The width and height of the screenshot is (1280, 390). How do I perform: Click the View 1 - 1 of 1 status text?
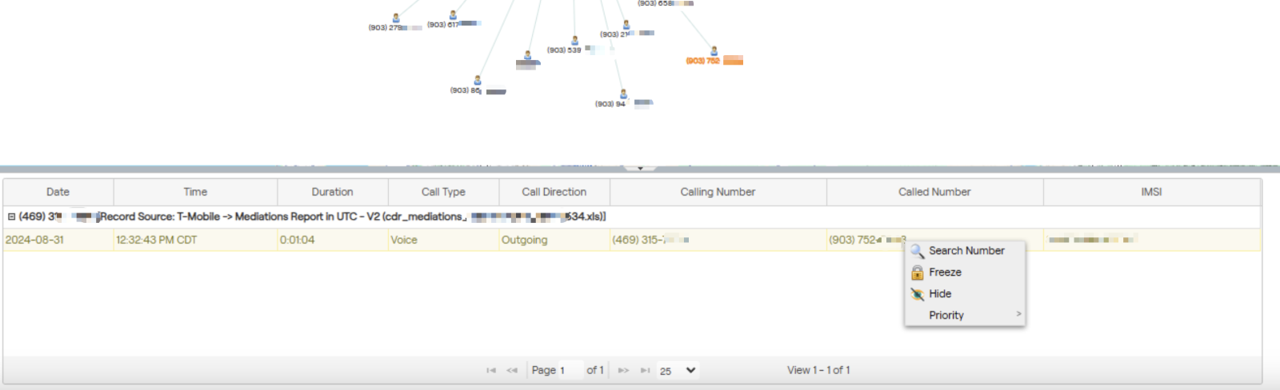point(819,370)
